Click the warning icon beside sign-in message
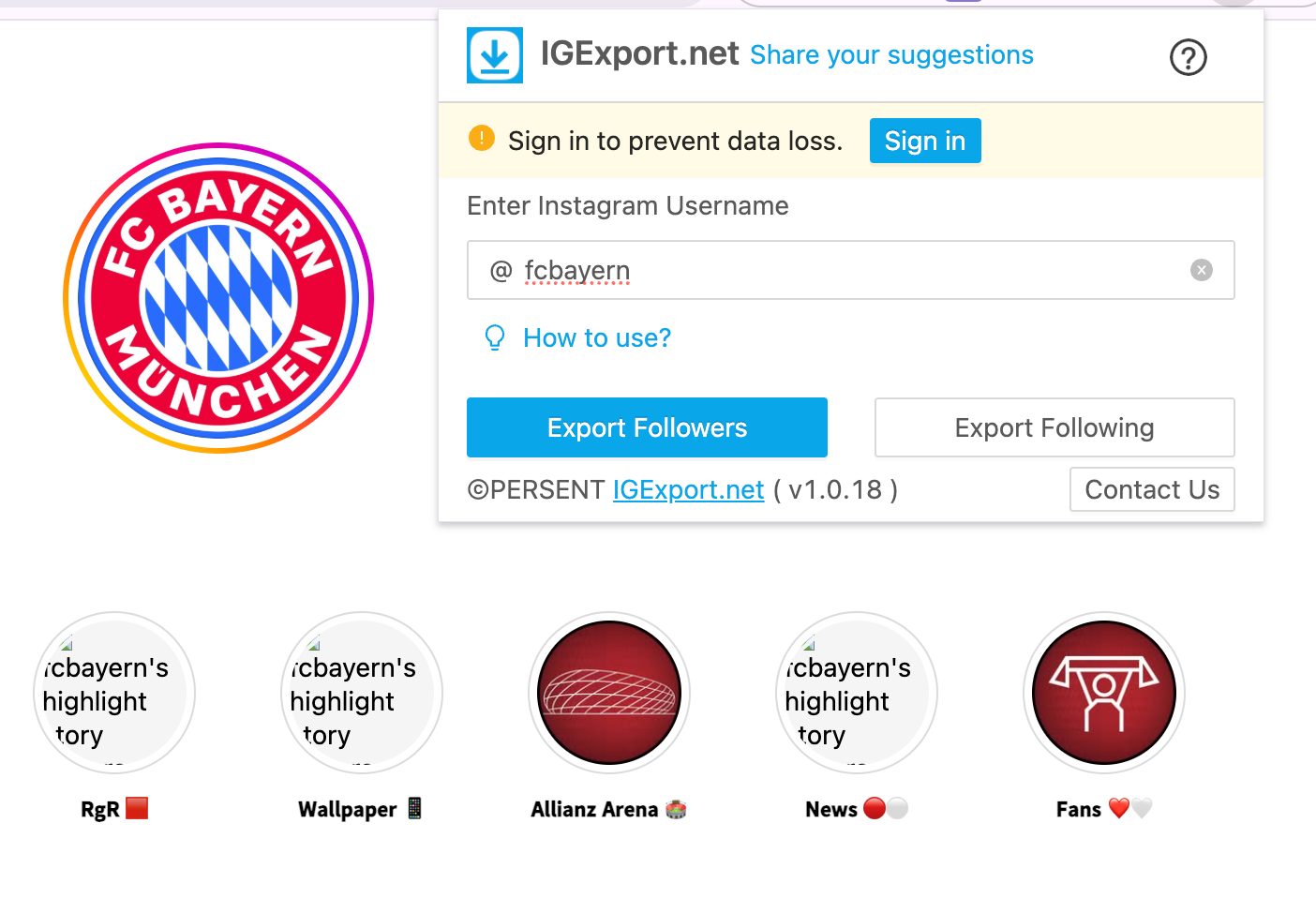Screen dimensions: 1316x898 point(481,138)
